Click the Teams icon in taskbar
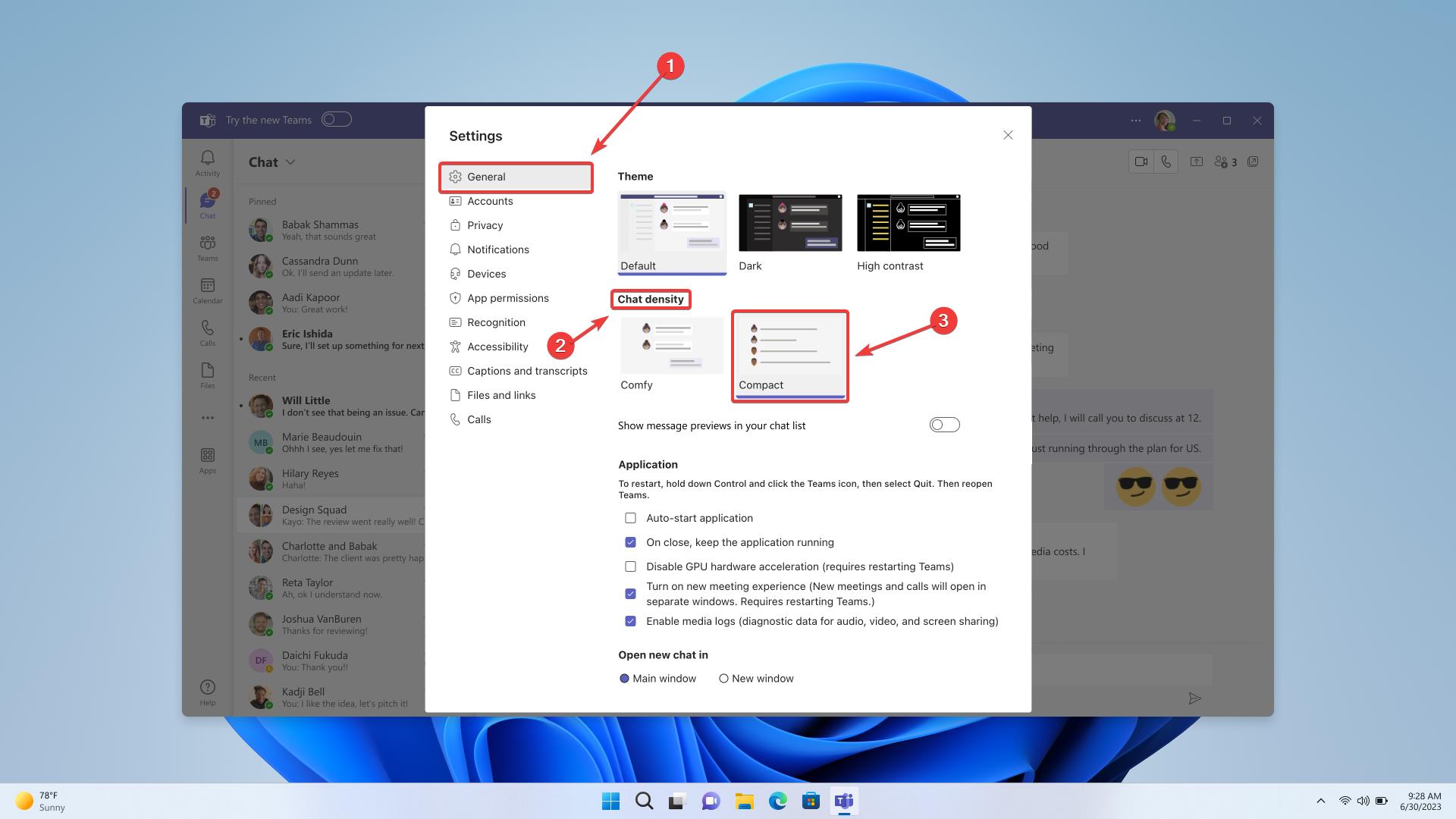 (844, 801)
